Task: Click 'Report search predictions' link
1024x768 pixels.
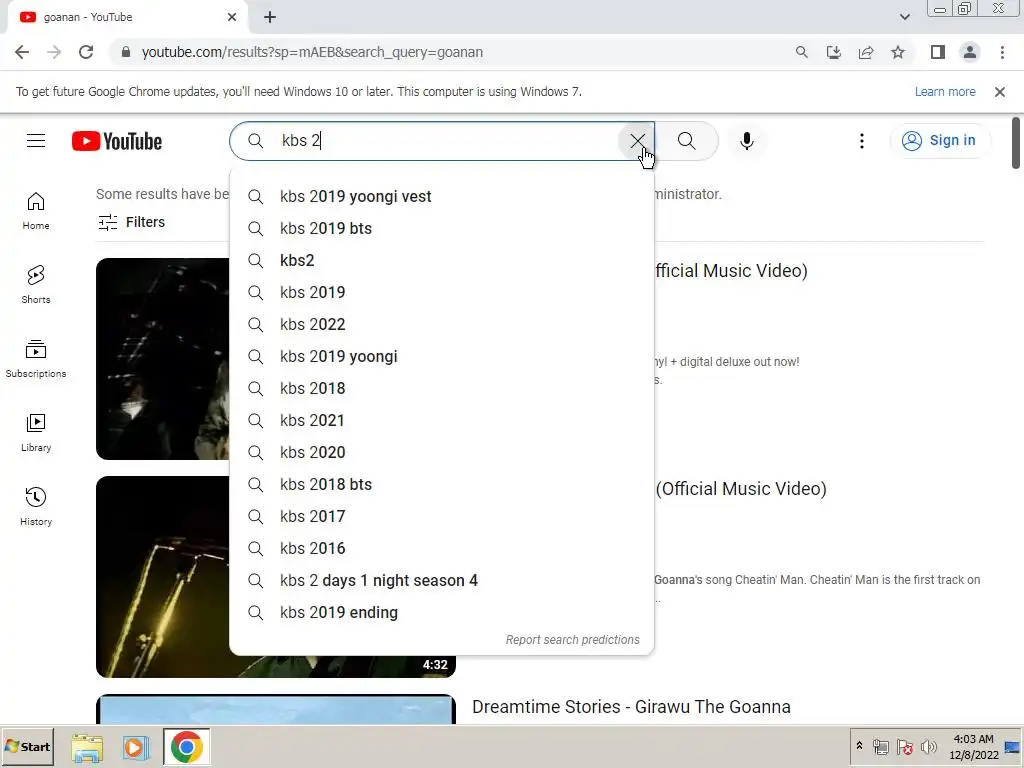Action: tap(572, 640)
